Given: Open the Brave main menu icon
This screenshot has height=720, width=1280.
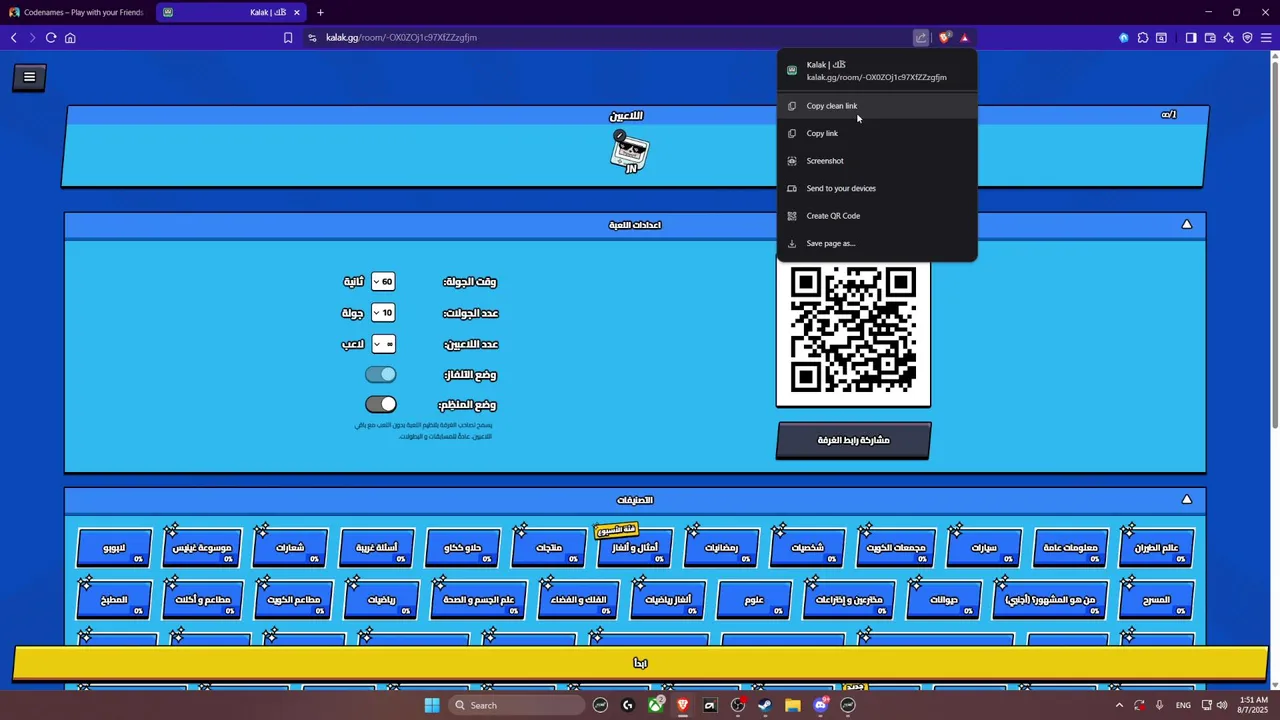Looking at the screenshot, I should pyautogui.click(x=1266, y=38).
